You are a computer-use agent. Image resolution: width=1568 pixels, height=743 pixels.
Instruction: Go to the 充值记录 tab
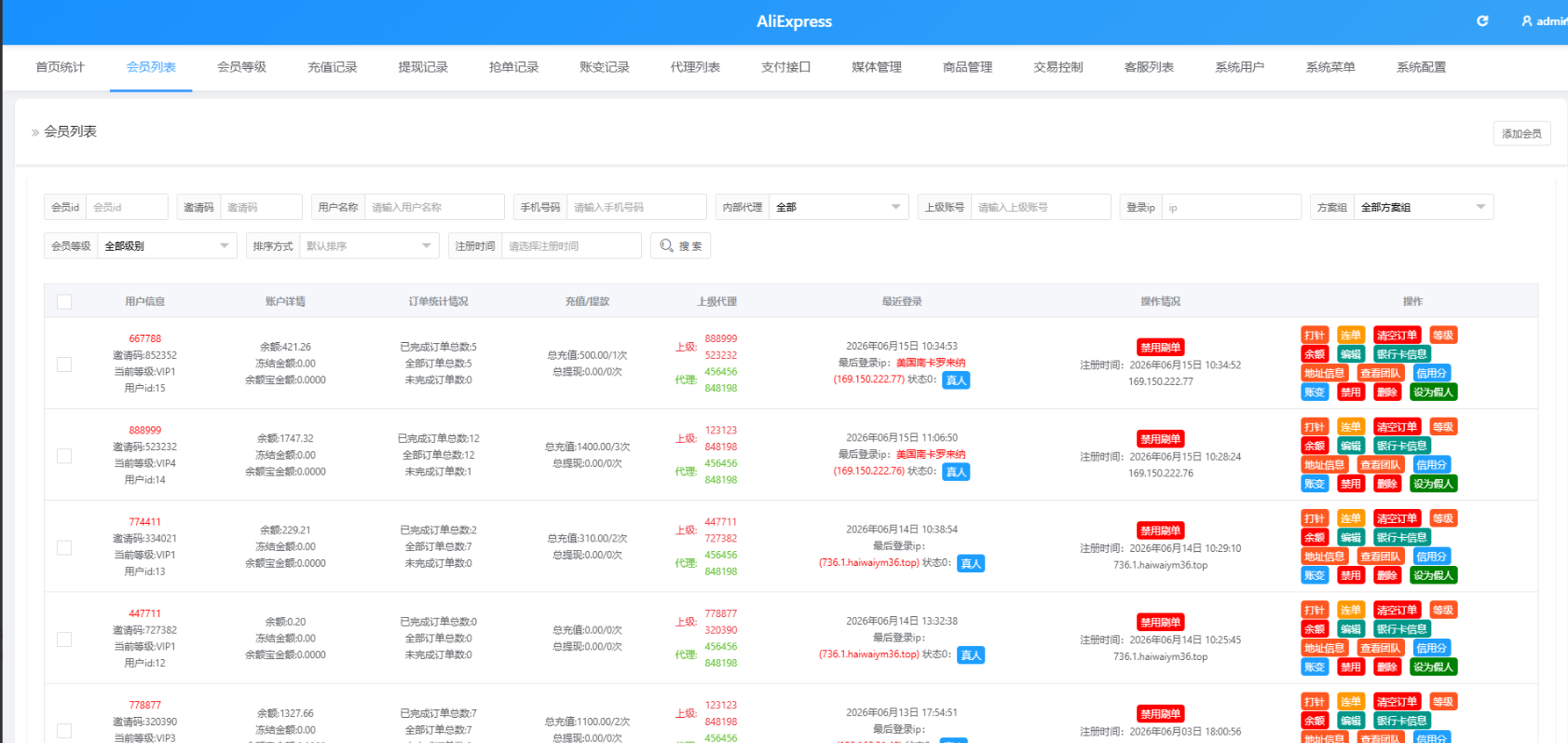[333, 67]
